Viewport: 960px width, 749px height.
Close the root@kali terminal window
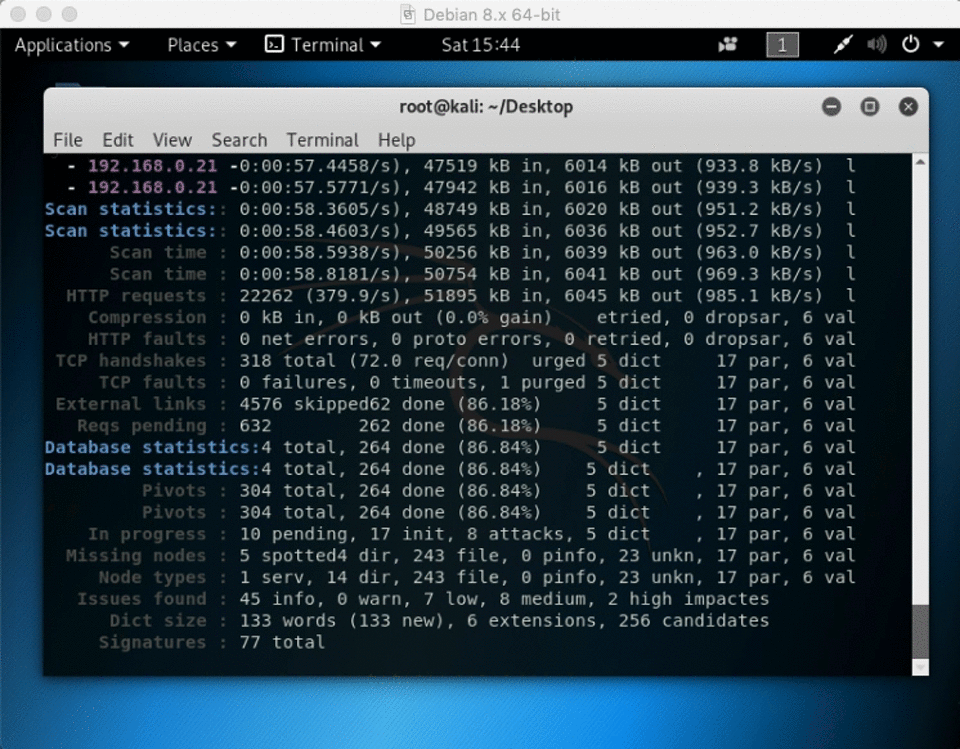click(908, 107)
